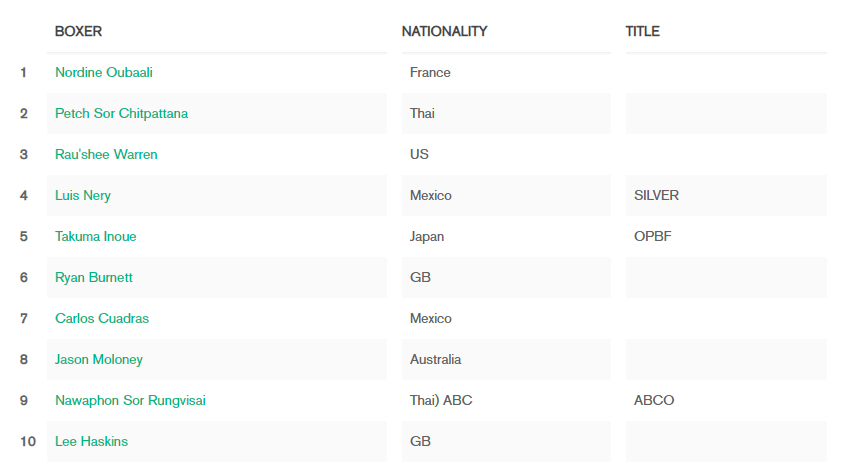Click the TITLE column header
The image size is (844, 473).
(x=643, y=32)
